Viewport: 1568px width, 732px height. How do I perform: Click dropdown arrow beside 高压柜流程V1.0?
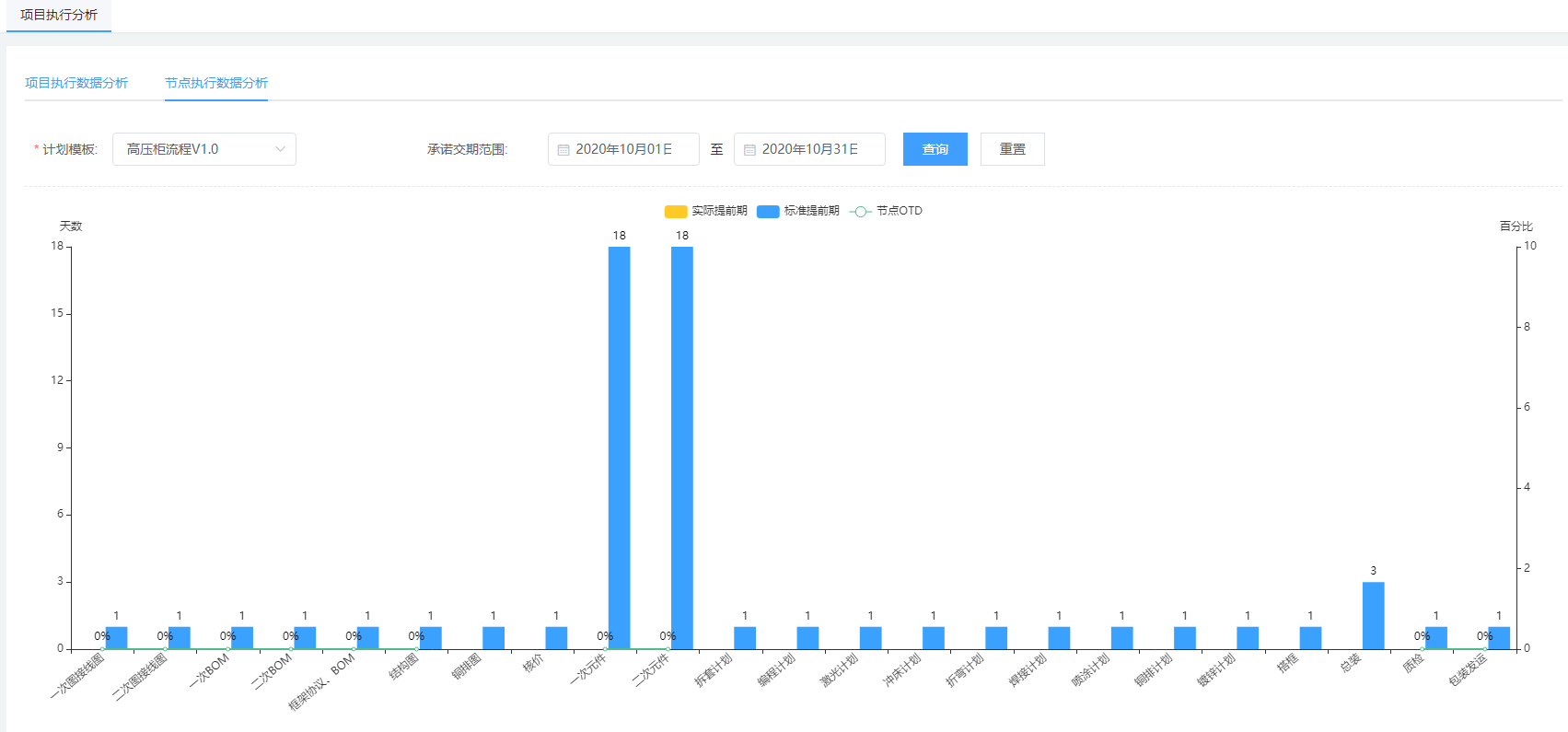tap(280, 149)
